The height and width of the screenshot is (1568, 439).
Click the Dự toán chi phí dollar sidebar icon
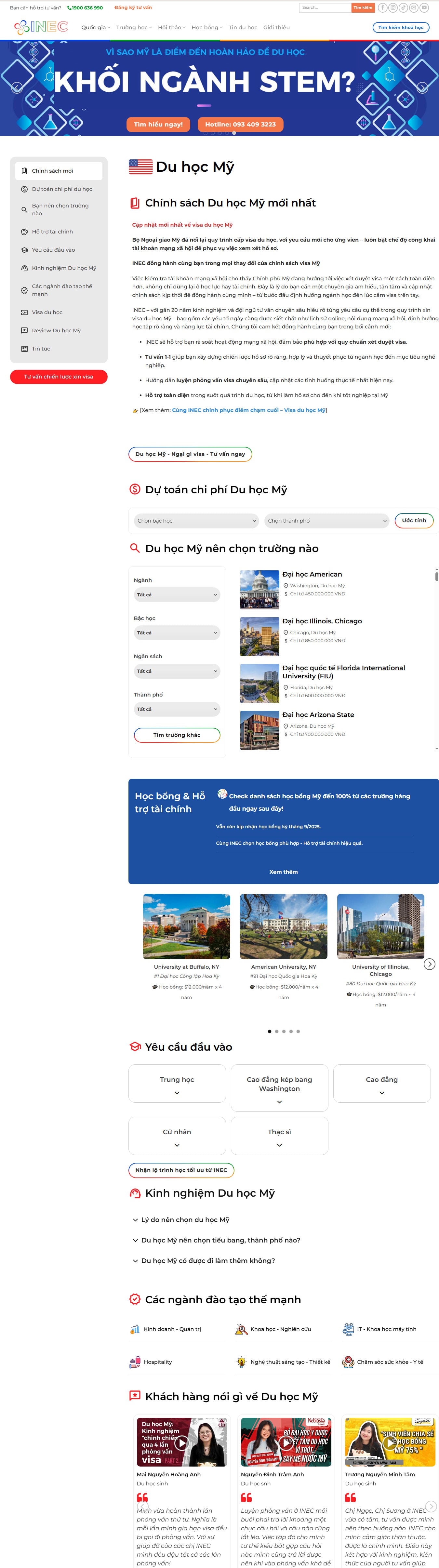pyautogui.click(x=24, y=189)
